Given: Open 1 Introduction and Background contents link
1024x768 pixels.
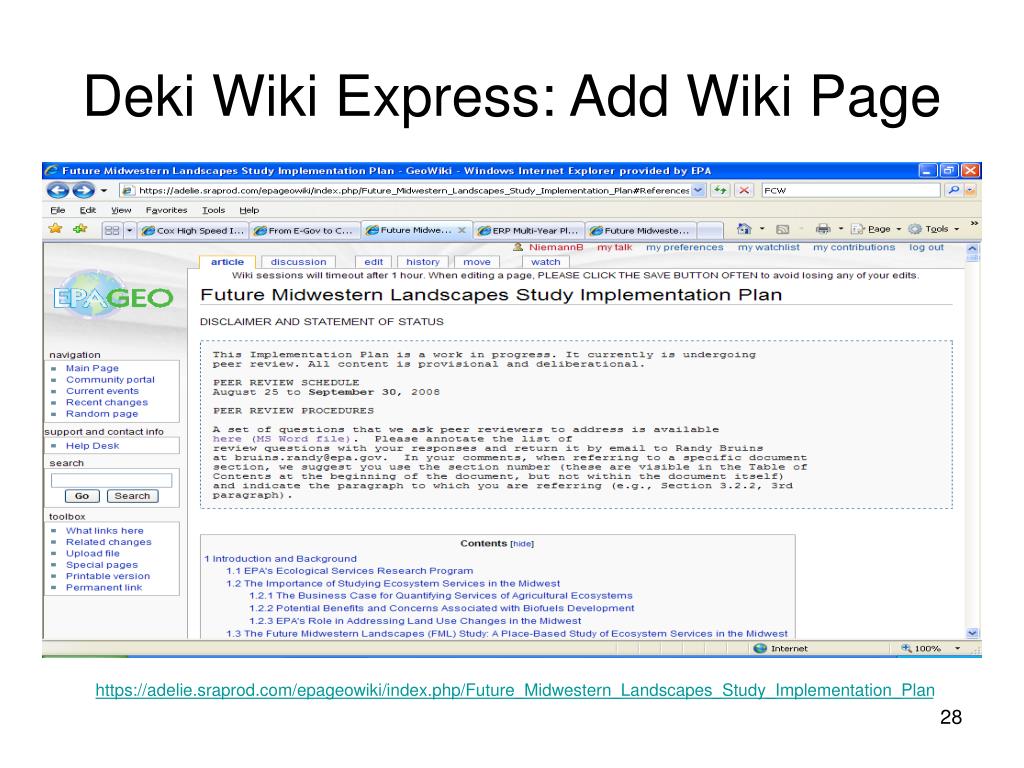Looking at the screenshot, I should click(280, 559).
